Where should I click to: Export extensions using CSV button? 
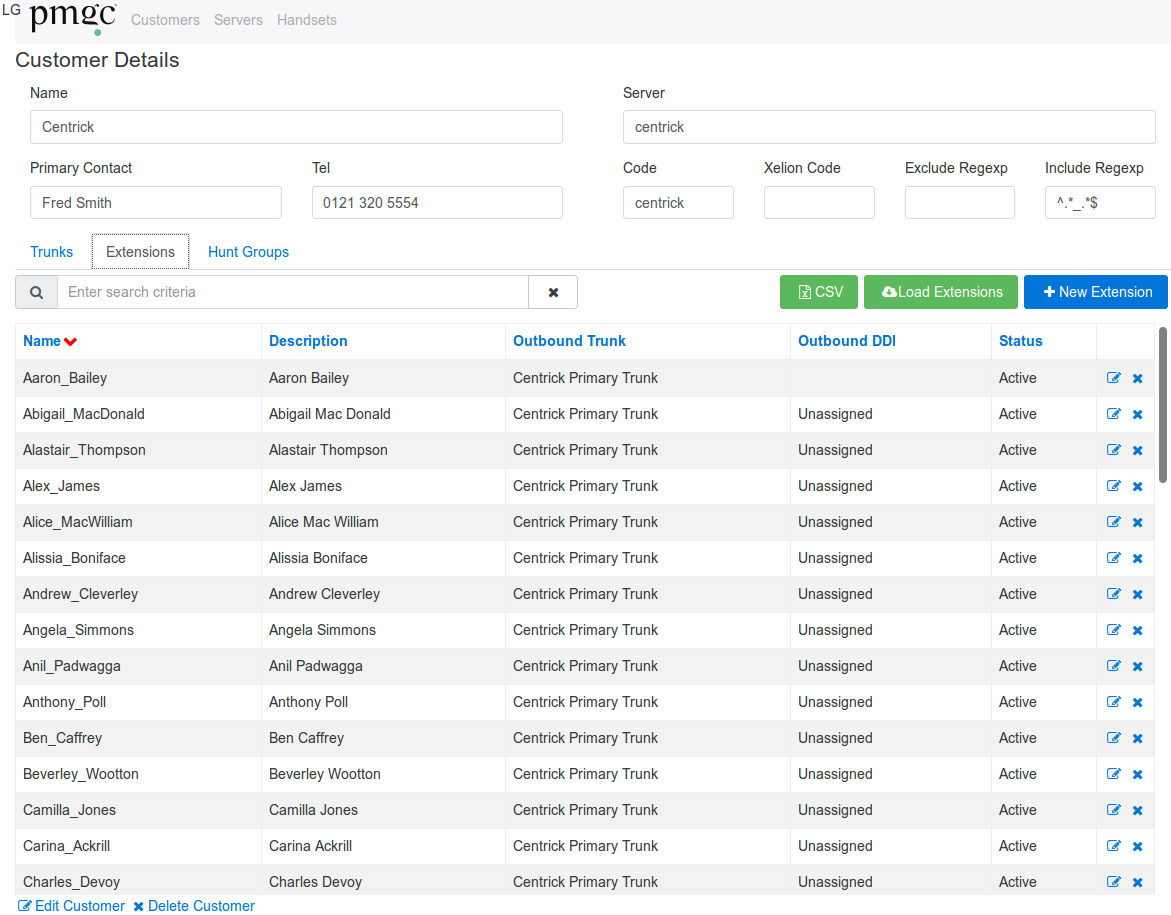(x=819, y=292)
